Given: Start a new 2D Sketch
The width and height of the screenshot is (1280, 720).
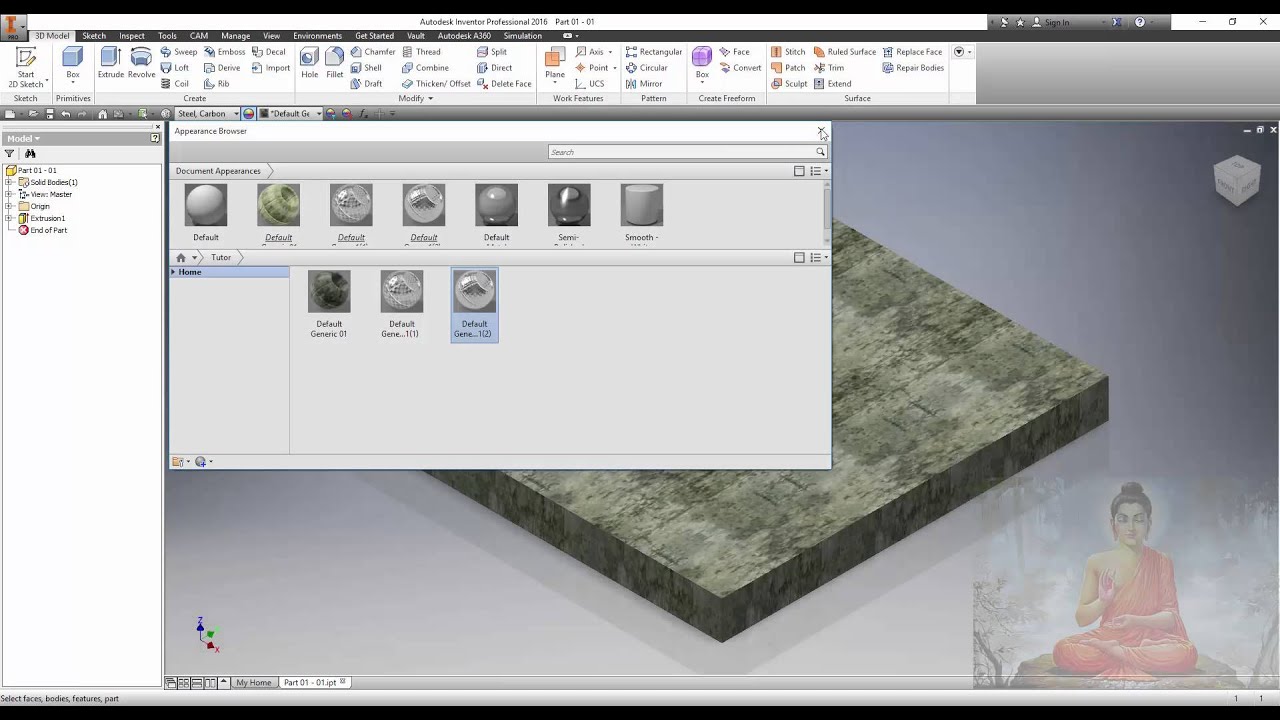Looking at the screenshot, I should [x=26, y=67].
